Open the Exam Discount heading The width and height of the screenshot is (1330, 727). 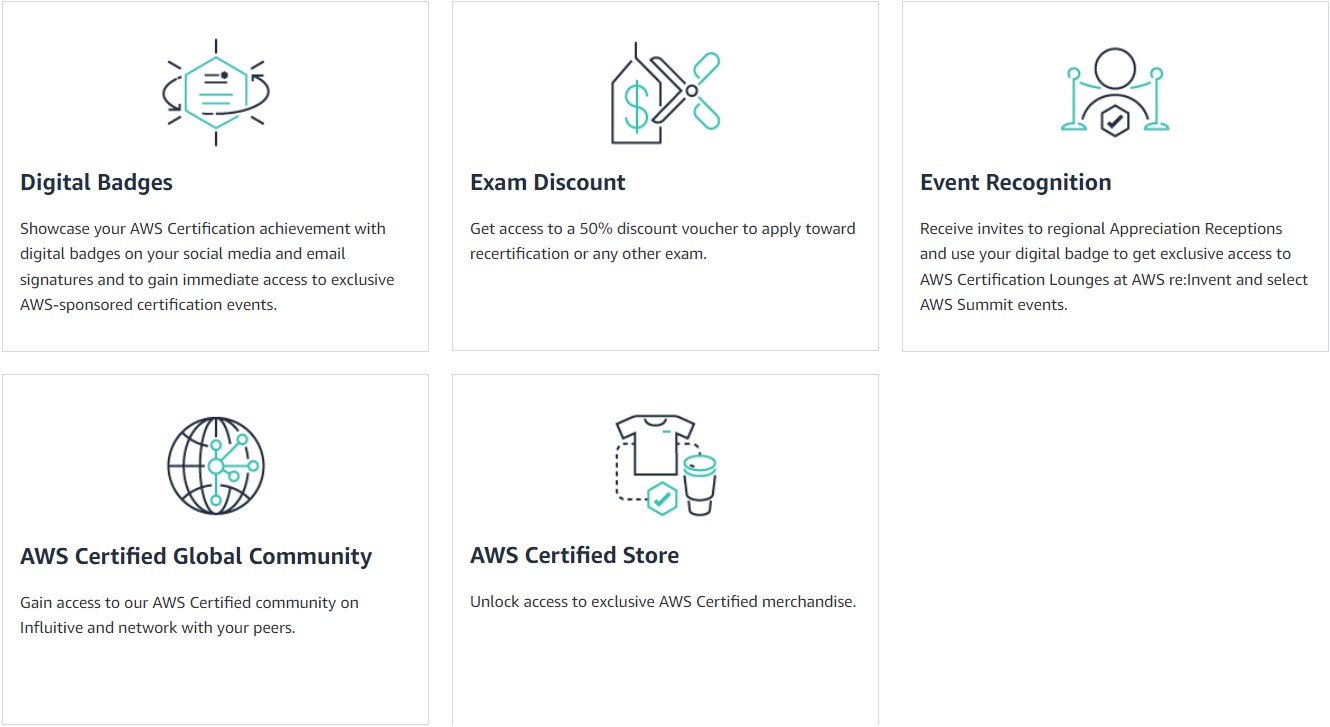pos(548,182)
